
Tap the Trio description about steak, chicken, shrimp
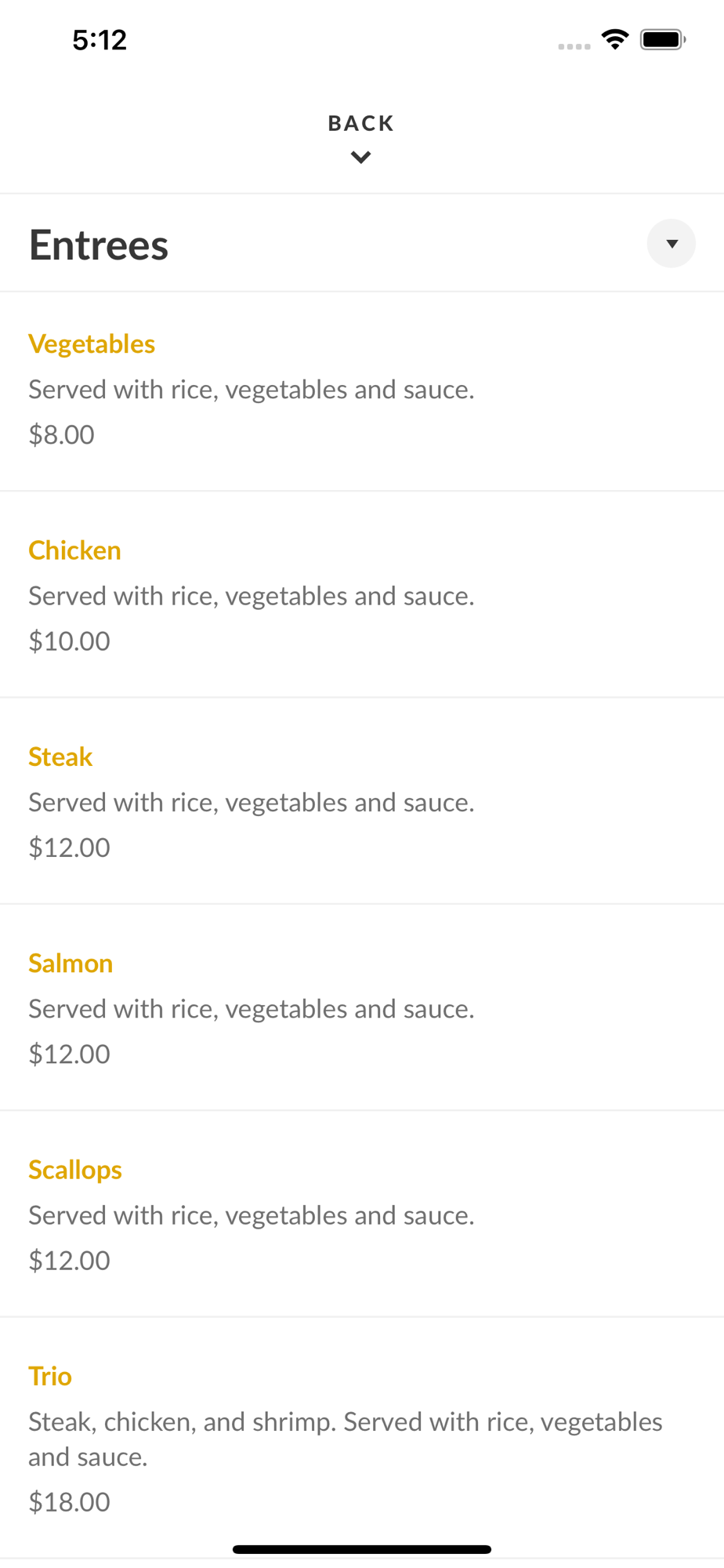(346, 1439)
